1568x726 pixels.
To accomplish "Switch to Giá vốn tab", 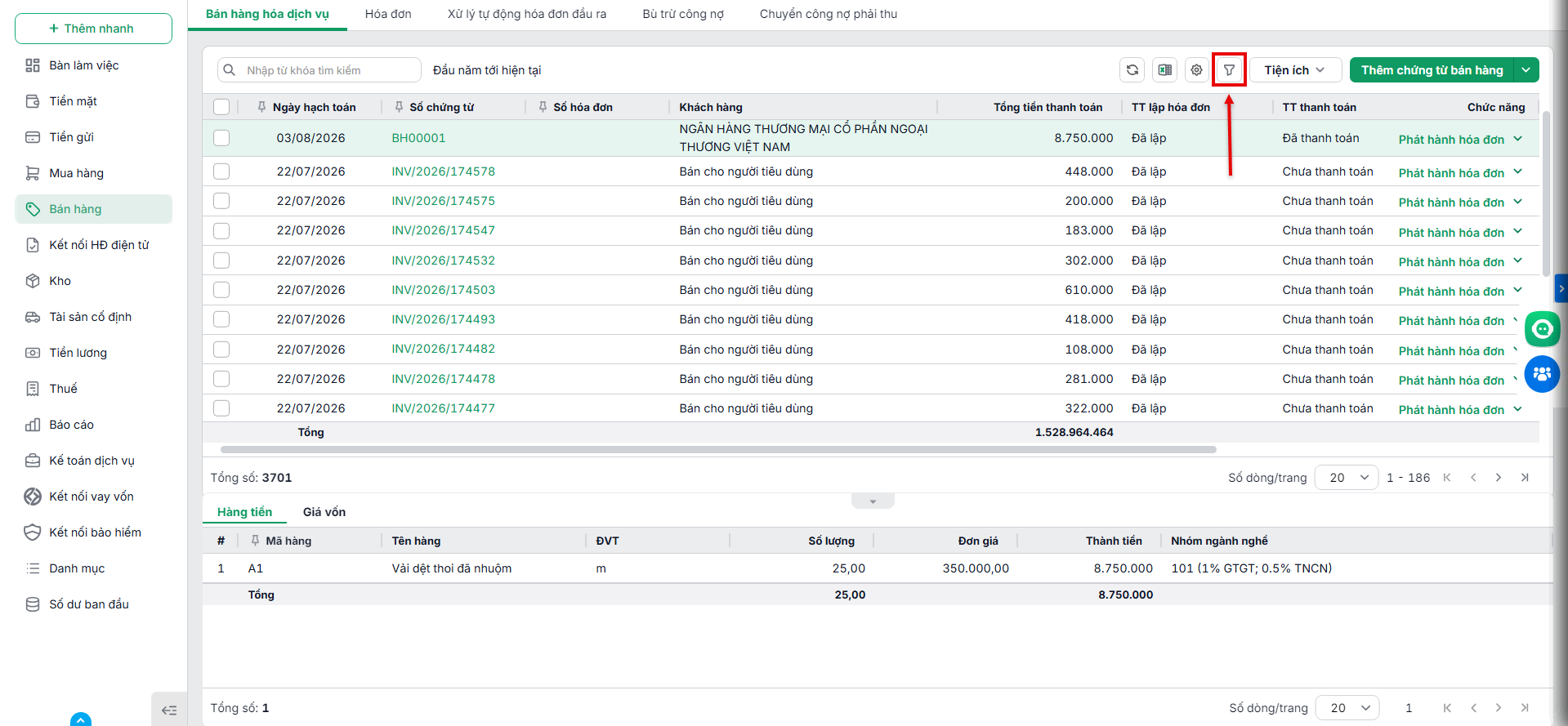I will tap(324, 512).
